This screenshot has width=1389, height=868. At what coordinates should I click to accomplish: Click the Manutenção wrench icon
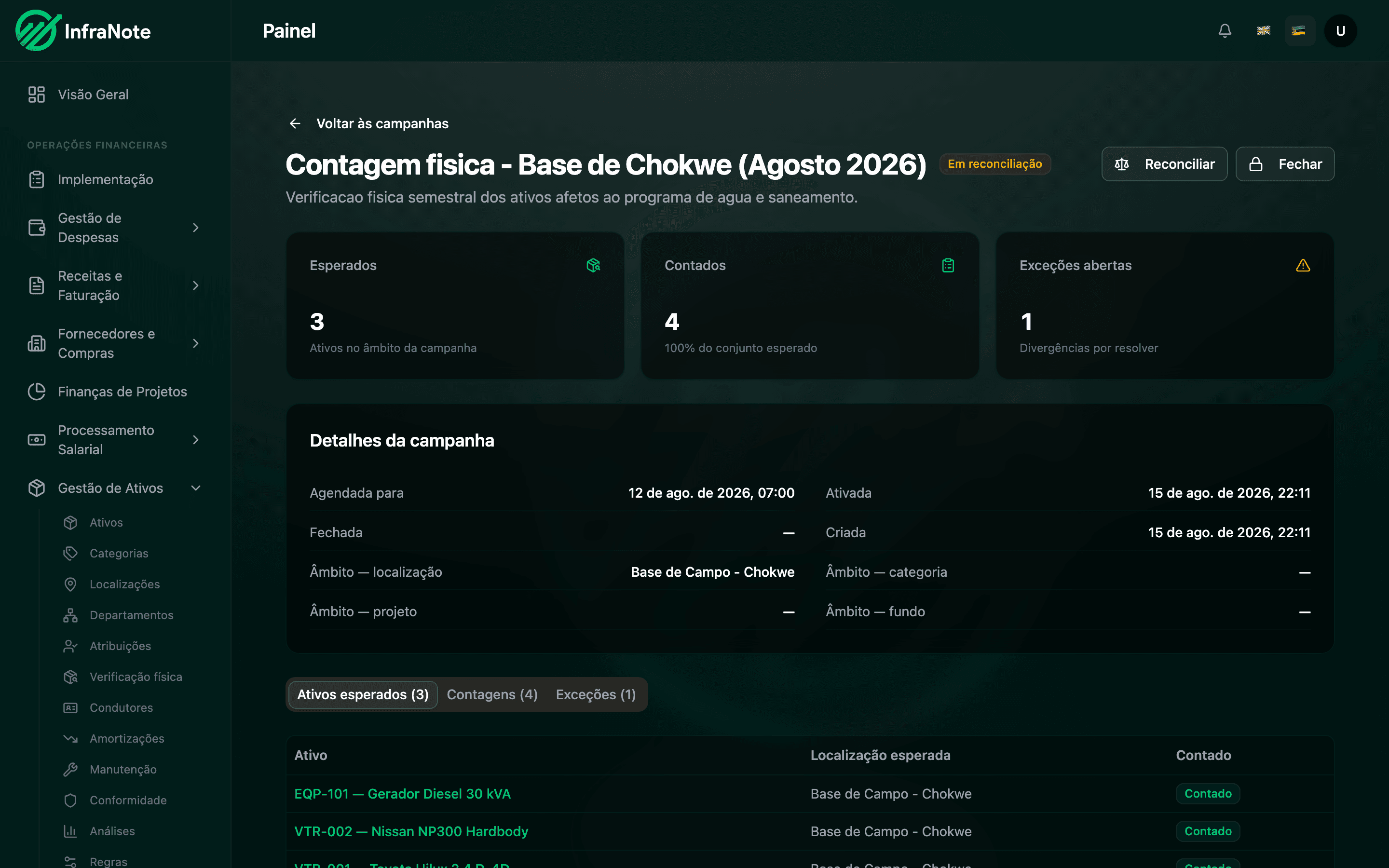click(70, 769)
